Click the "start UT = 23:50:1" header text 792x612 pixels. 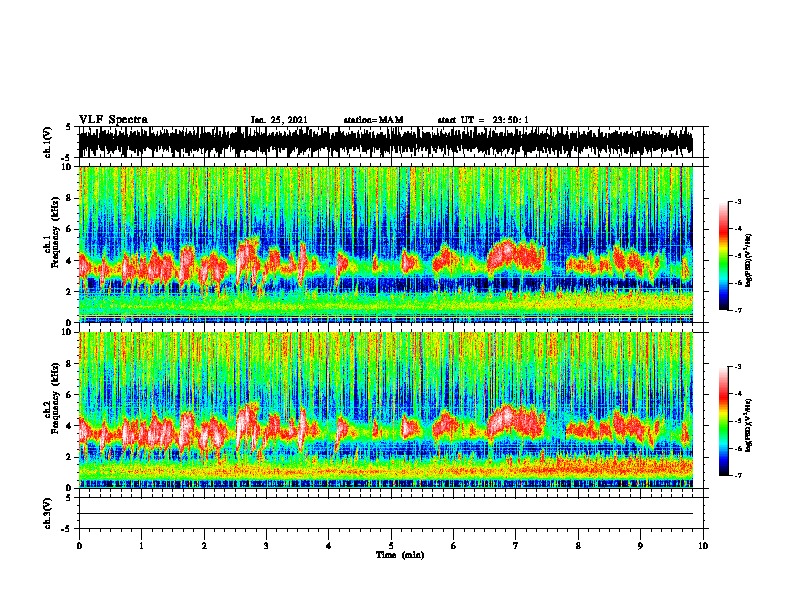[x=483, y=120]
